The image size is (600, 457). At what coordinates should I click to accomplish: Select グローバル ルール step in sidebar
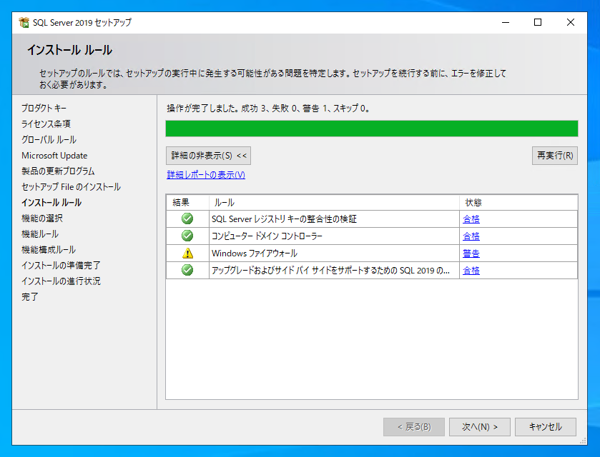coord(49,140)
